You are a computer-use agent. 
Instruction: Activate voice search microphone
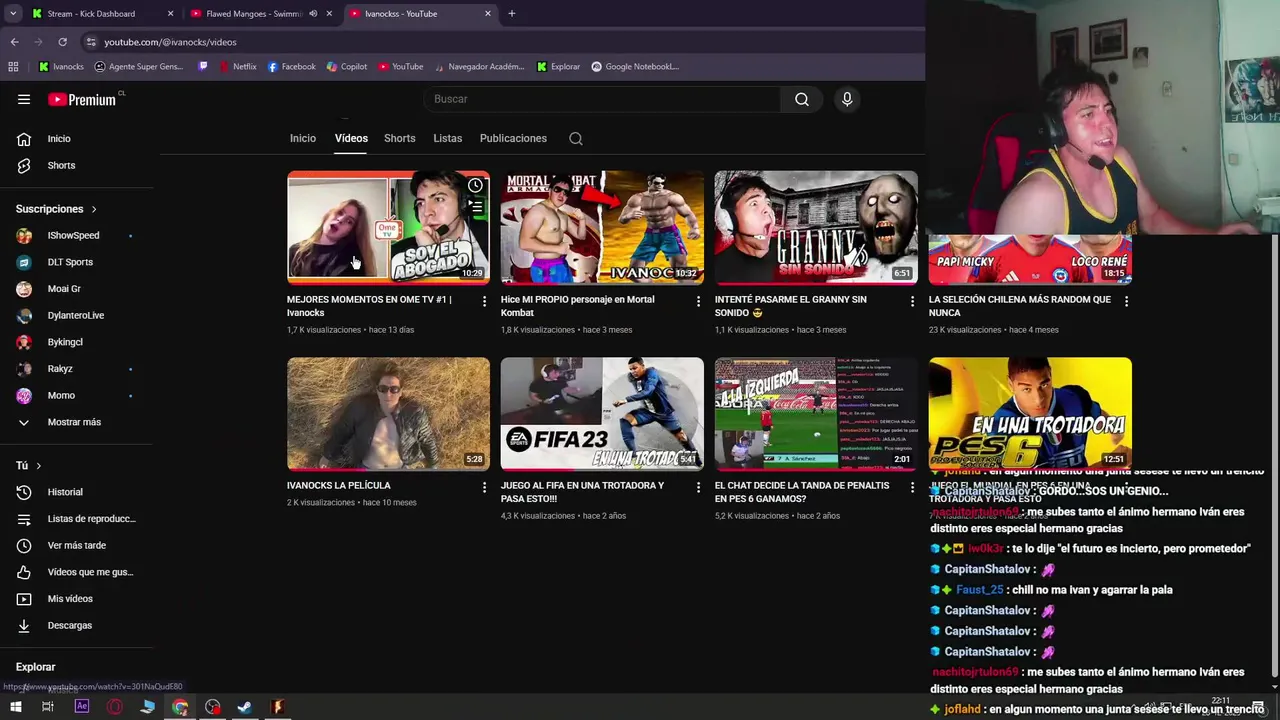click(x=847, y=99)
